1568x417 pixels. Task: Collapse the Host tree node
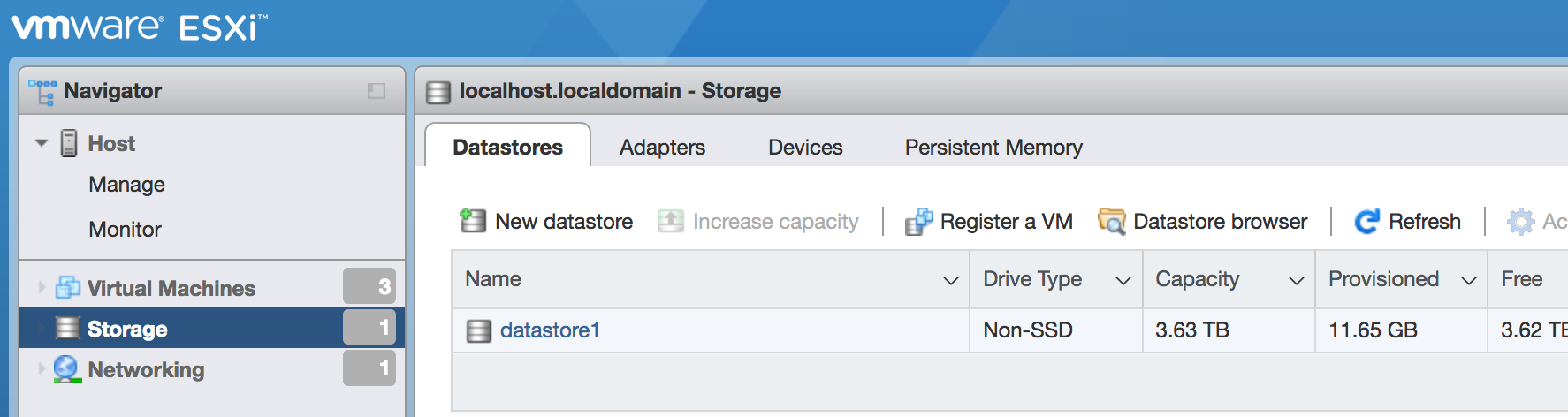point(42,143)
